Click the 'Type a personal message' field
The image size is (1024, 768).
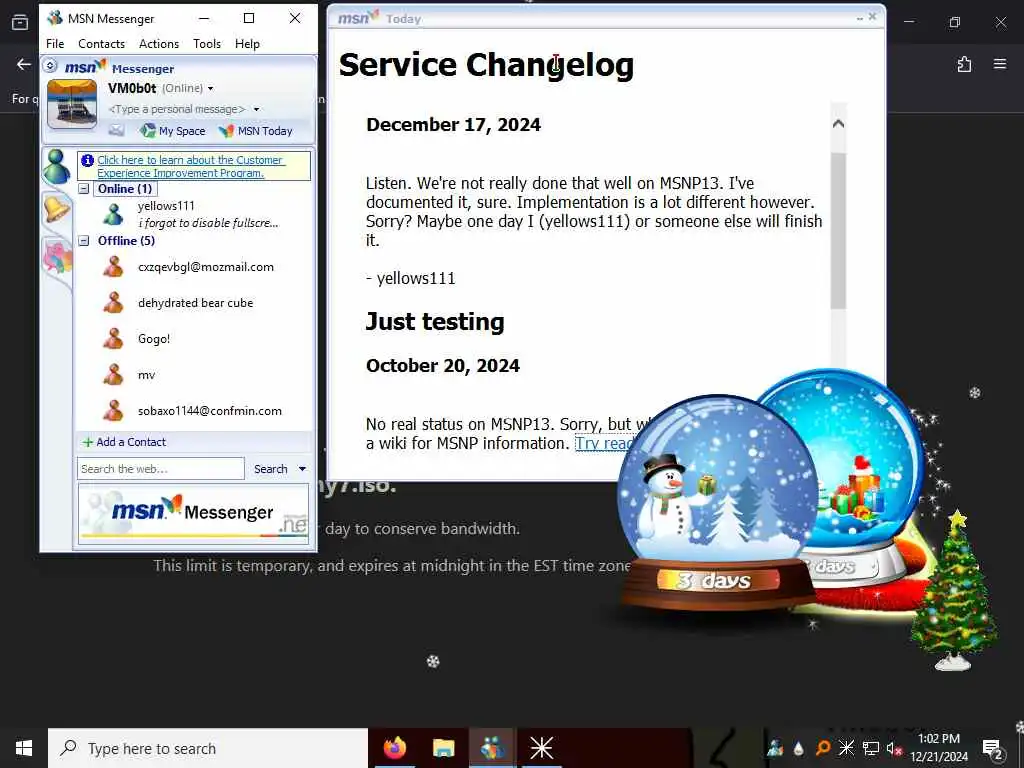point(176,109)
